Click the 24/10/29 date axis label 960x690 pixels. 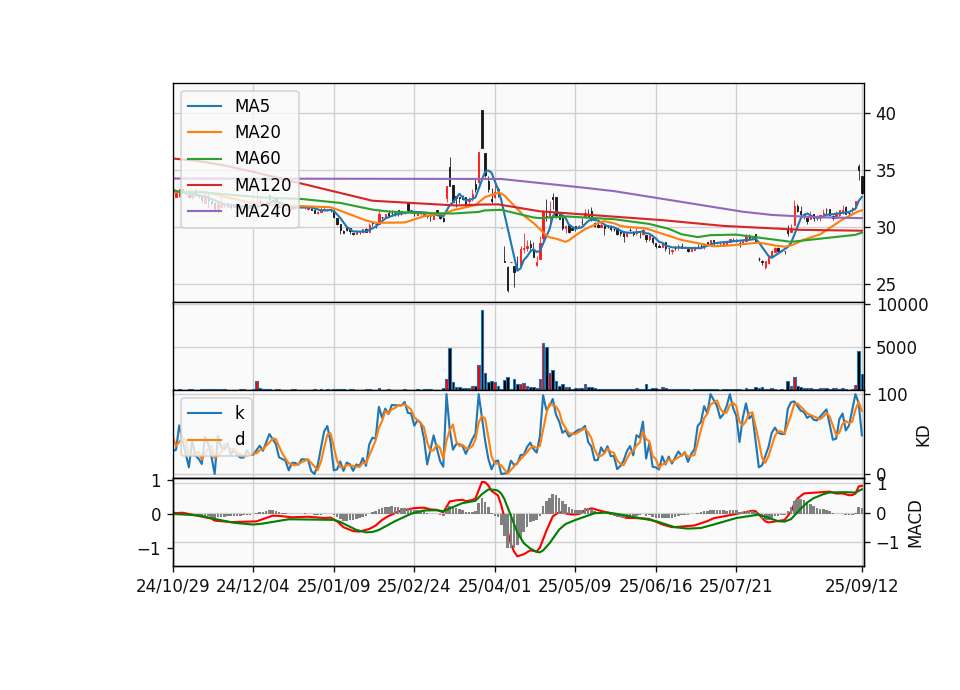coord(173,586)
